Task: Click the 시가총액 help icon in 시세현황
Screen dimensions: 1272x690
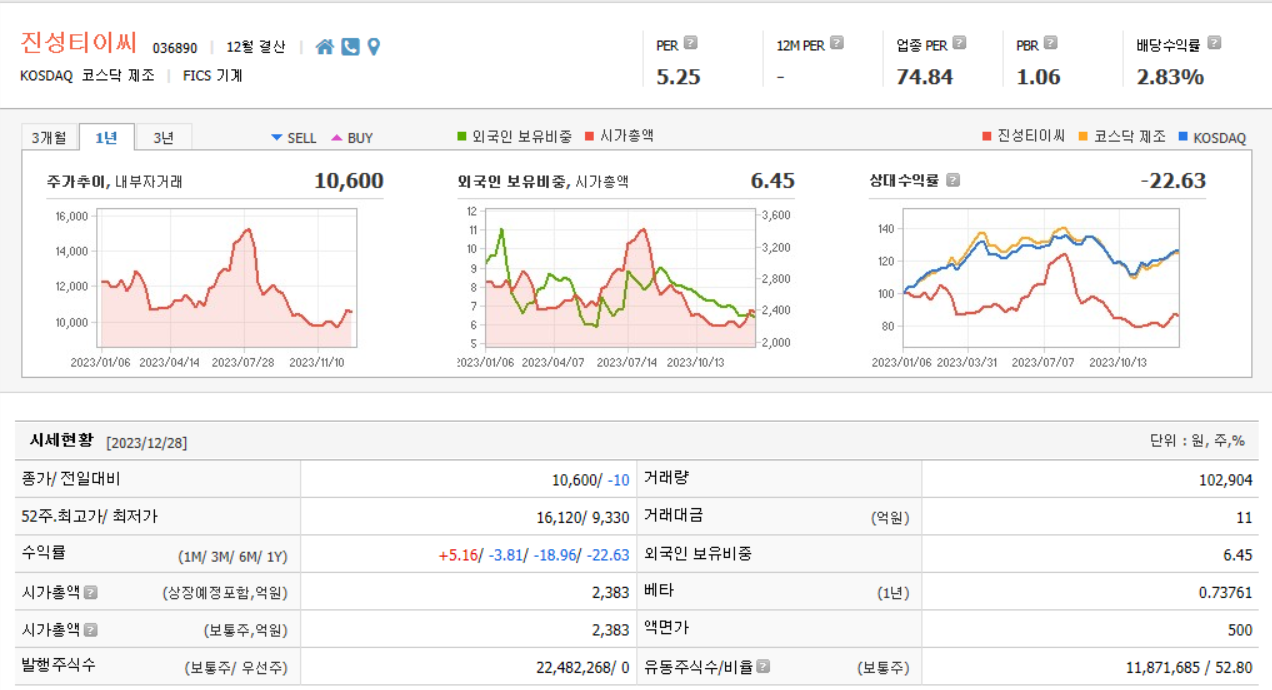Action: pos(89,591)
